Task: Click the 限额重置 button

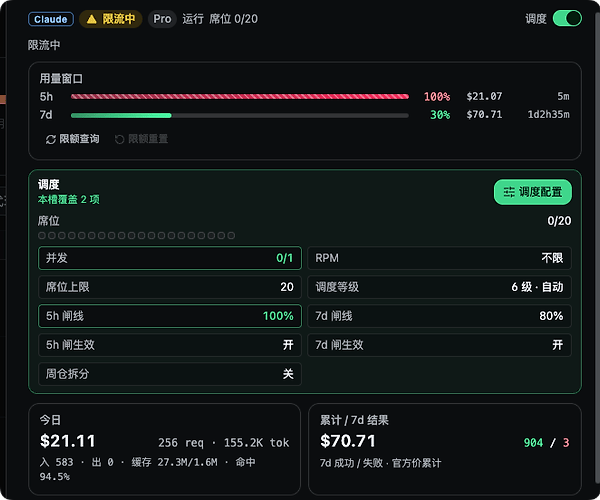Action: point(141,139)
